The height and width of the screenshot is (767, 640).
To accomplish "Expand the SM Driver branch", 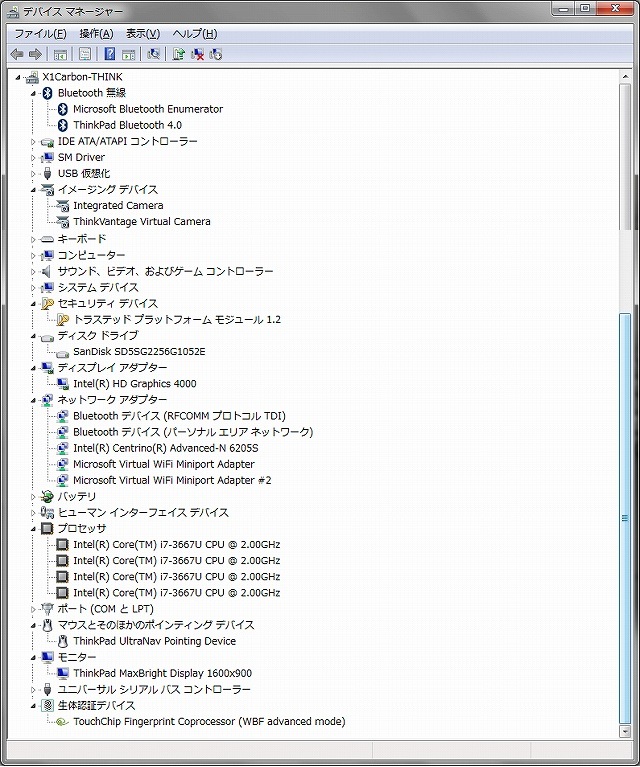I will (x=33, y=158).
